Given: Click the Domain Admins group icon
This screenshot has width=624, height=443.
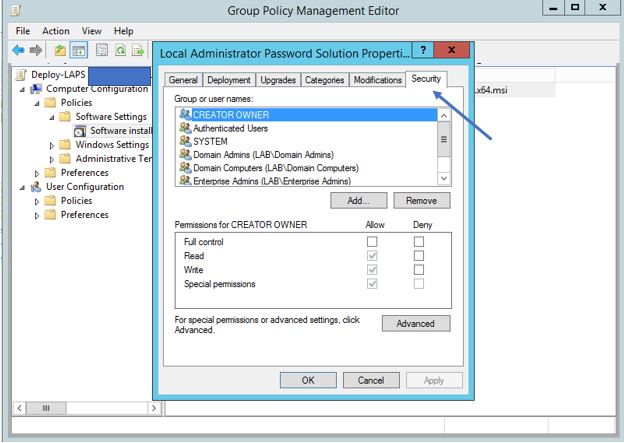Looking at the screenshot, I should coord(185,154).
